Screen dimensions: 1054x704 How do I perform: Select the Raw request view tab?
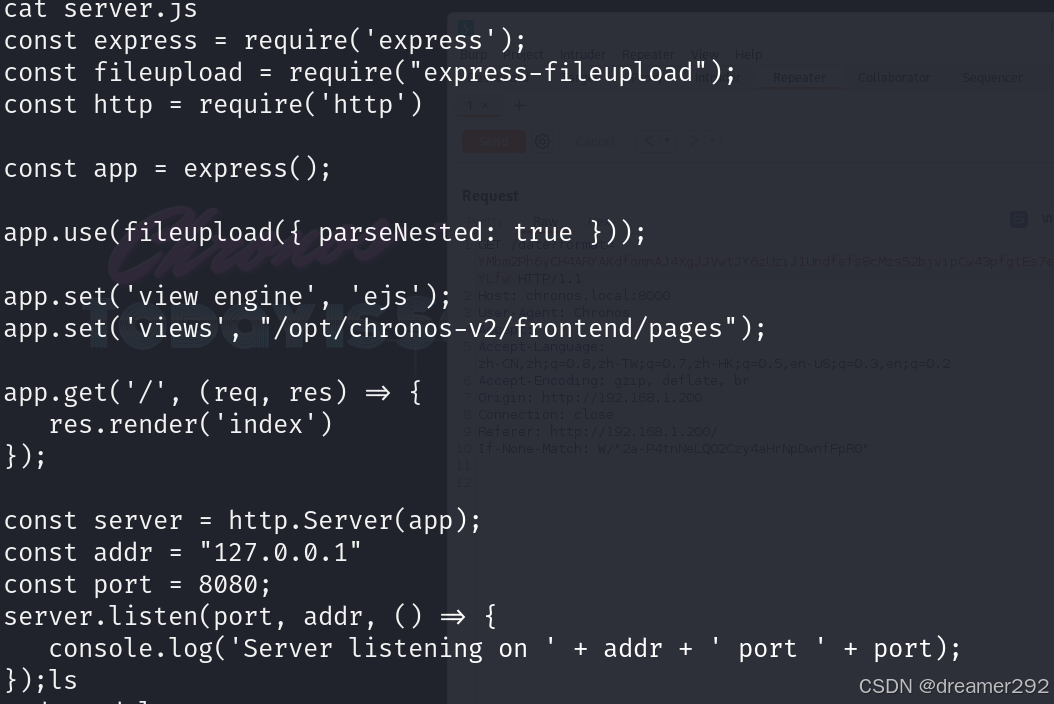tap(545, 221)
